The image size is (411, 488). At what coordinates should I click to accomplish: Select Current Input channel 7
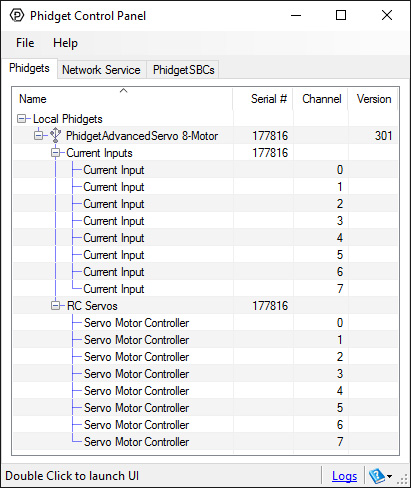tap(206, 289)
